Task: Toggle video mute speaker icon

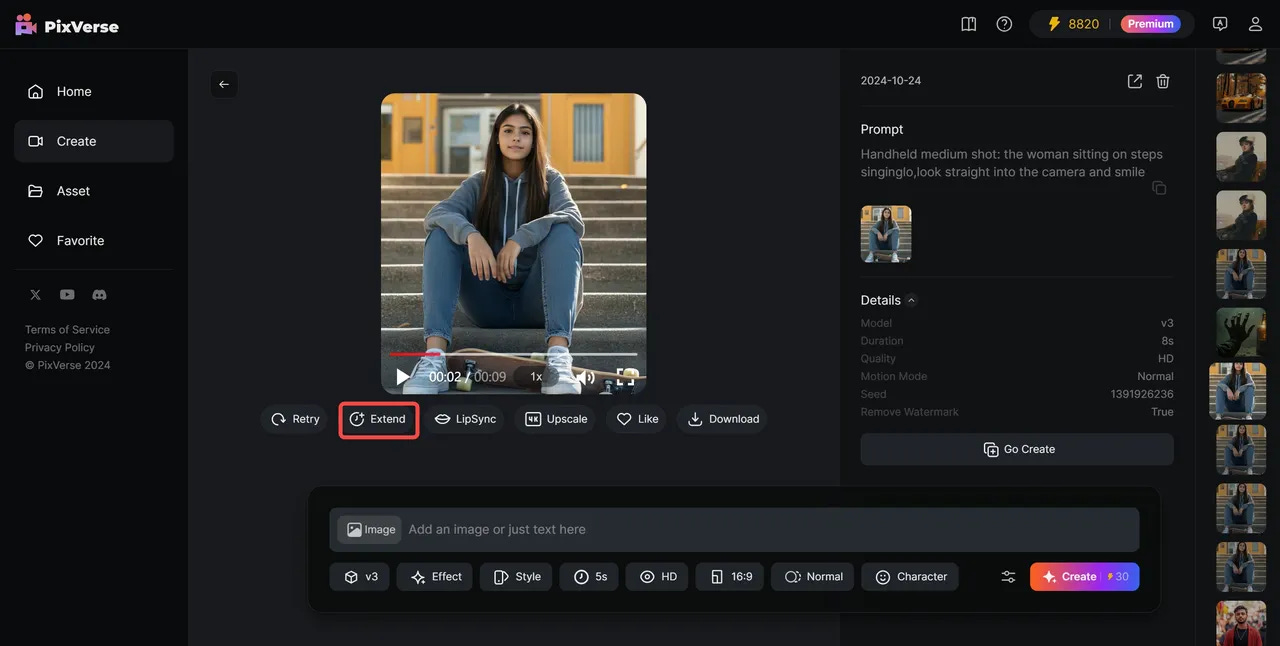Action: [586, 377]
